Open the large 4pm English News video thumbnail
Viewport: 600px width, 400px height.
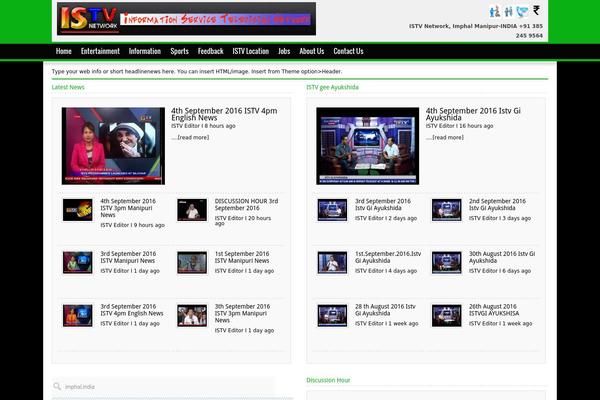[x=113, y=146]
